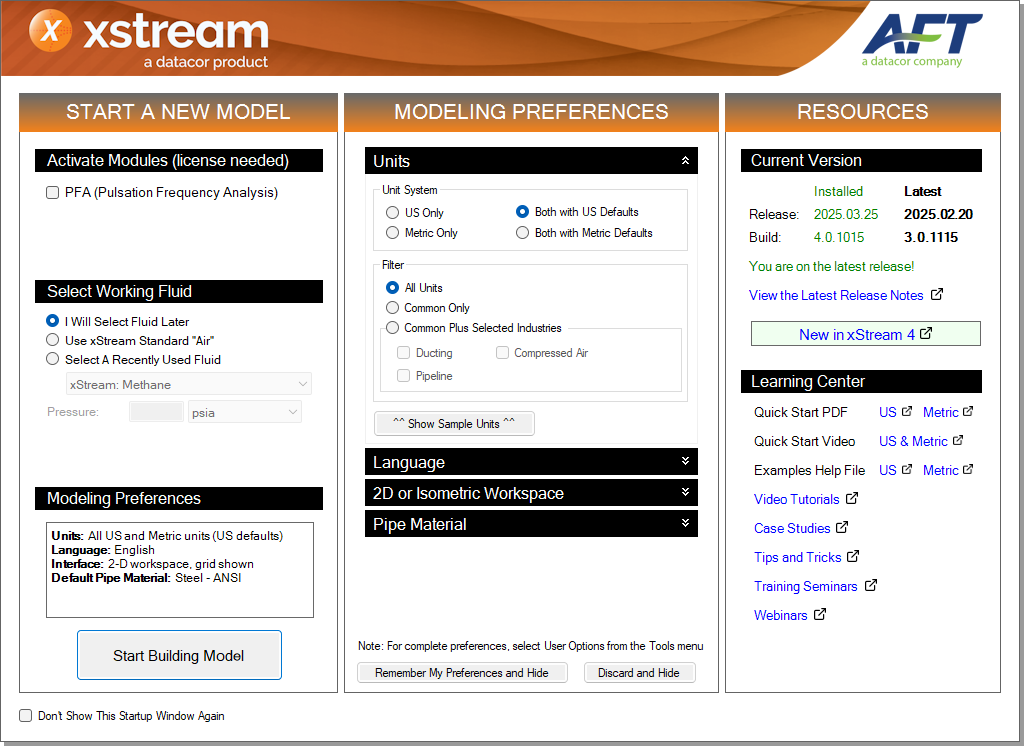This screenshot has height=746, width=1024.
Task: Open Training Seminars link
Action: coord(806,586)
